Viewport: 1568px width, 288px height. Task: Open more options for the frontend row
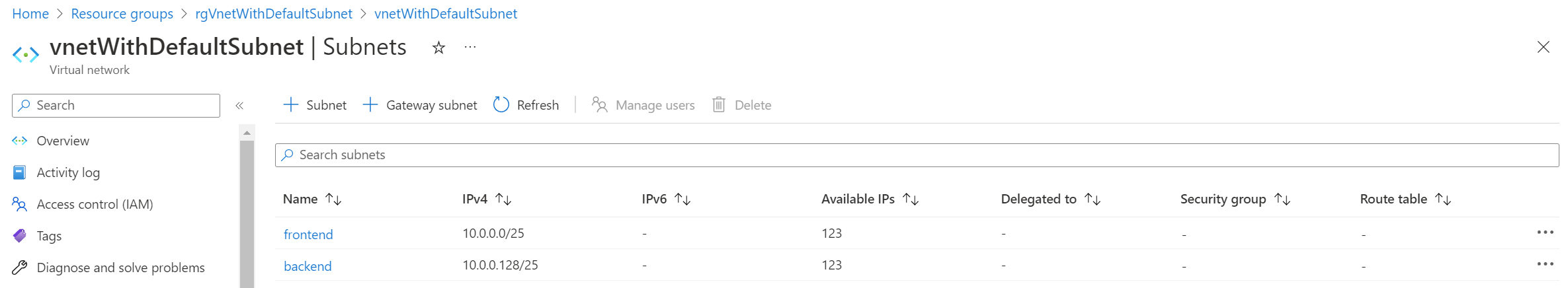coord(1545,233)
